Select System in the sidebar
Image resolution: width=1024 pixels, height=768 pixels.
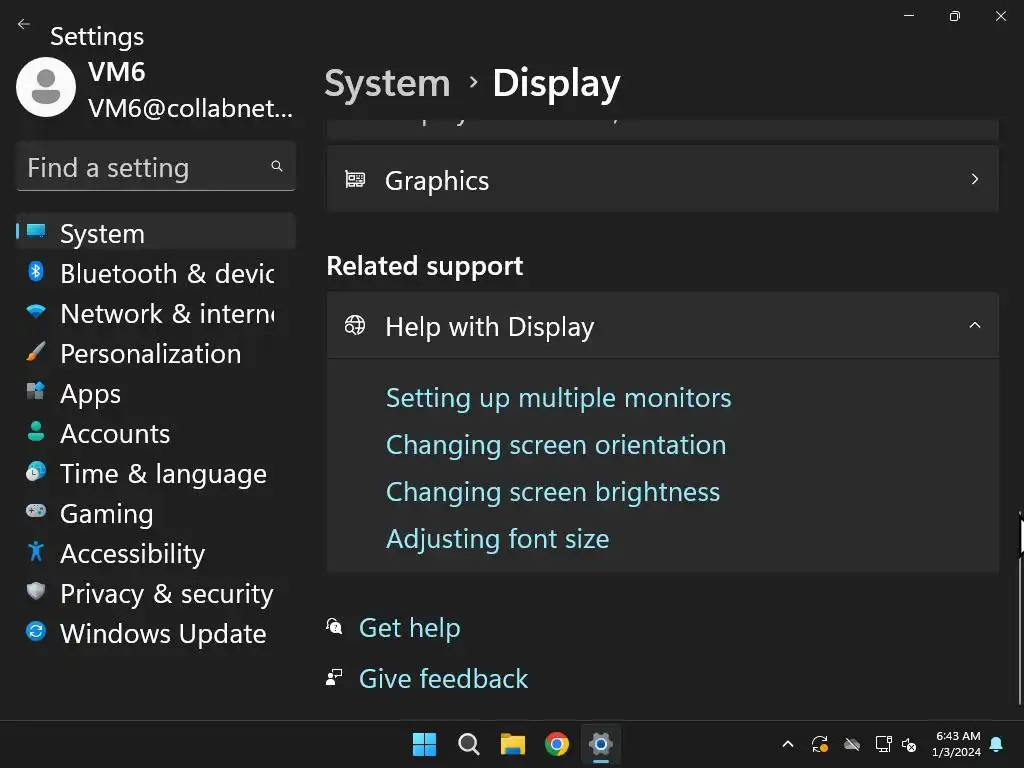click(102, 234)
